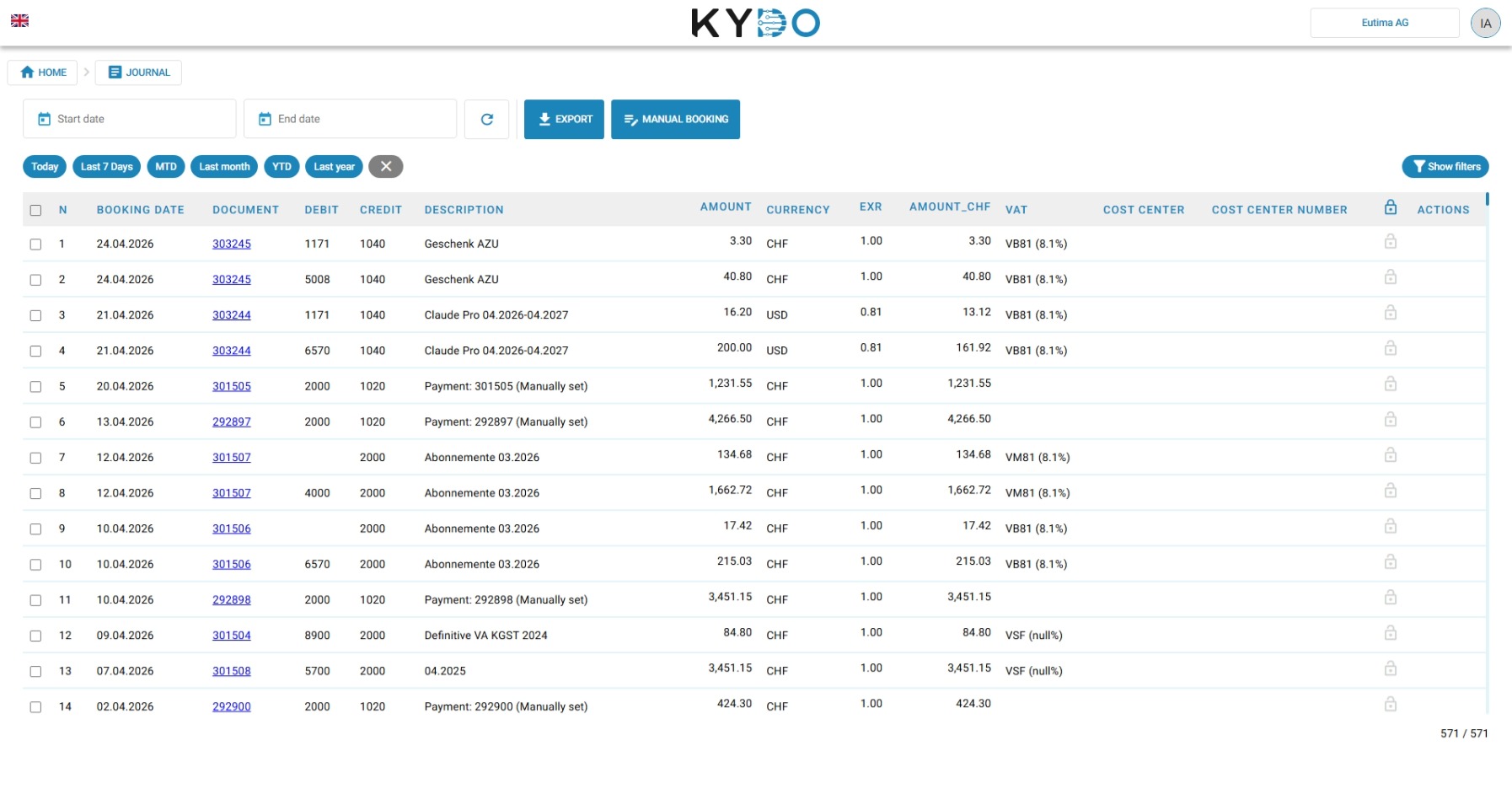
Task: Select all rows with header checkbox
Action: 35,210
